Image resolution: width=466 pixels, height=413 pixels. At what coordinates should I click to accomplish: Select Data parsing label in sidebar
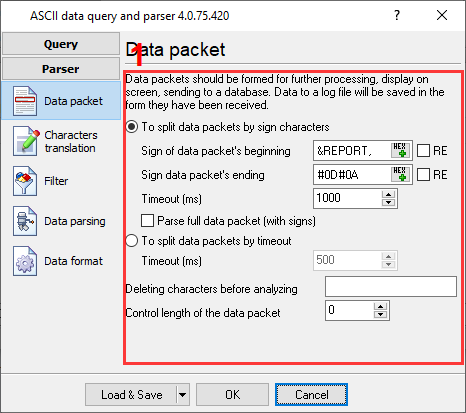click(75, 221)
